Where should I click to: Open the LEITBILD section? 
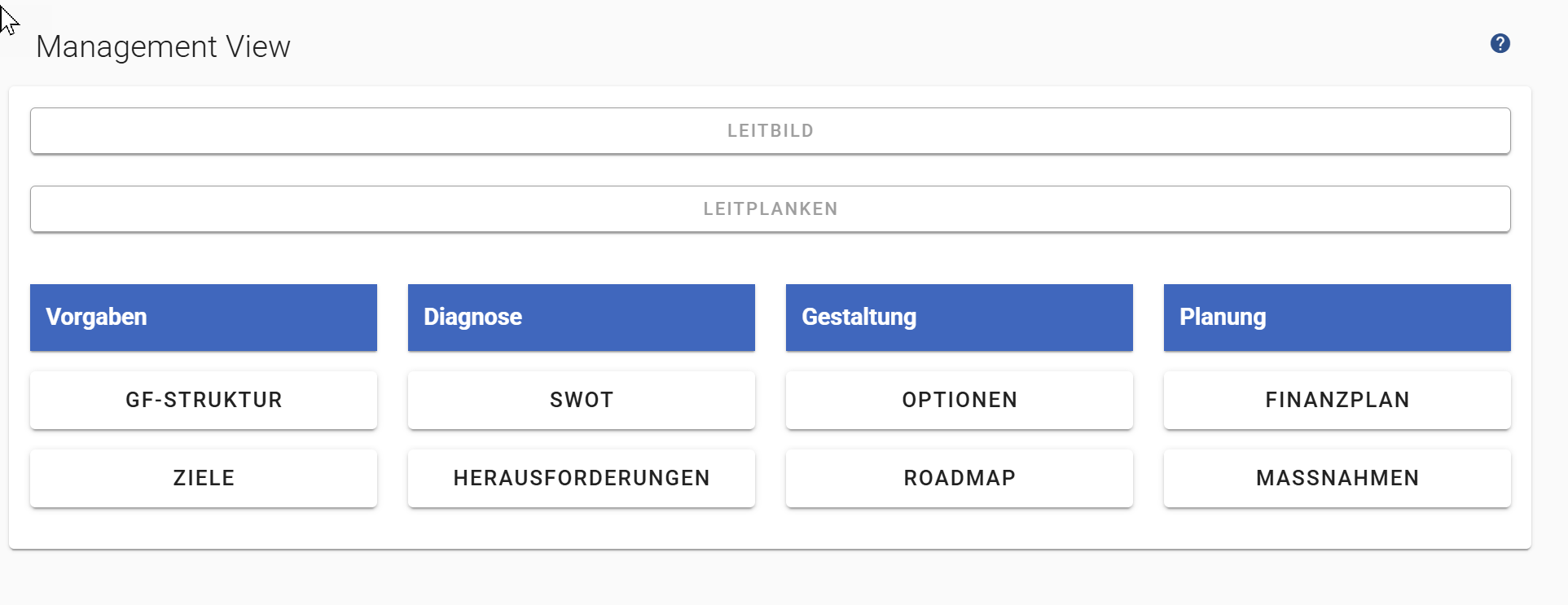pyautogui.click(x=770, y=131)
